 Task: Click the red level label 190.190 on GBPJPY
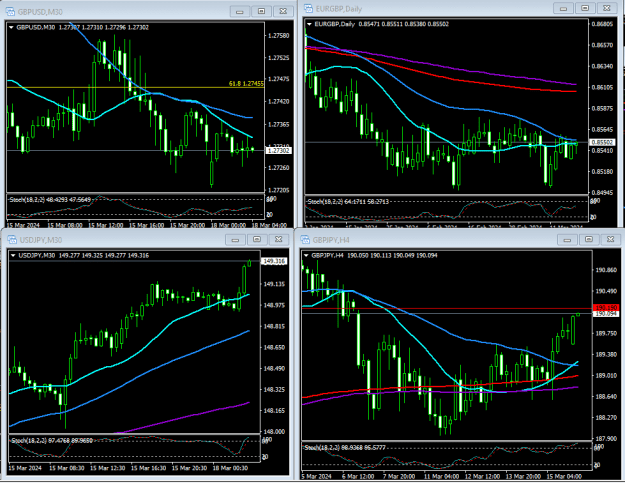point(607,308)
